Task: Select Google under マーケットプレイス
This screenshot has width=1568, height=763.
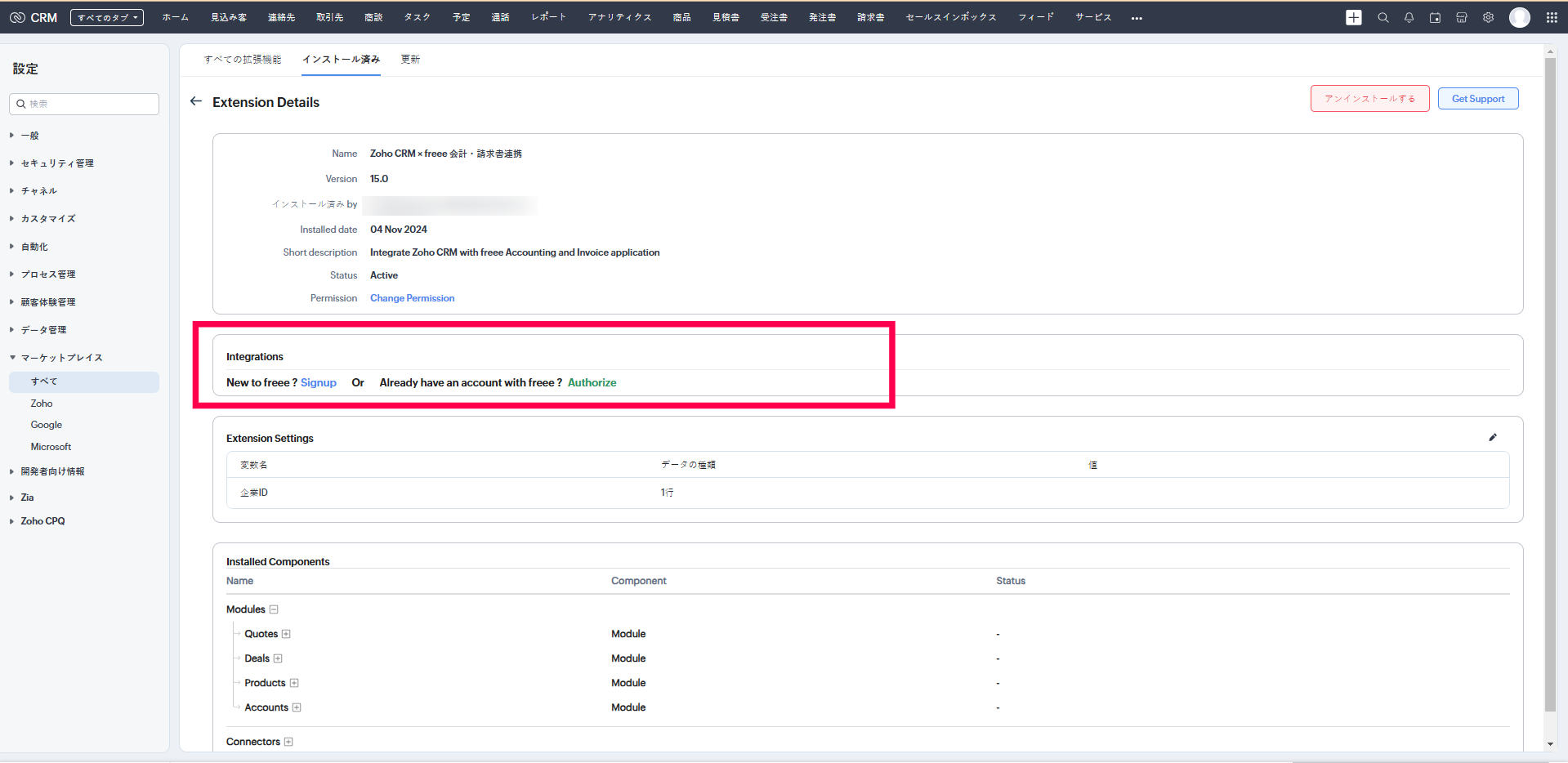Action: (x=47, y=425)
